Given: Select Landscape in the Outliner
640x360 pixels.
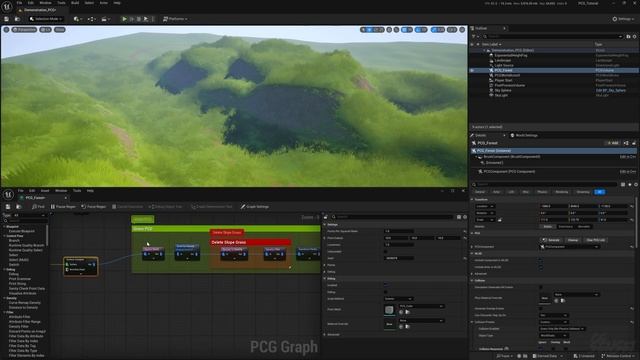Looking at the screenshot, I should coord(502,60).
